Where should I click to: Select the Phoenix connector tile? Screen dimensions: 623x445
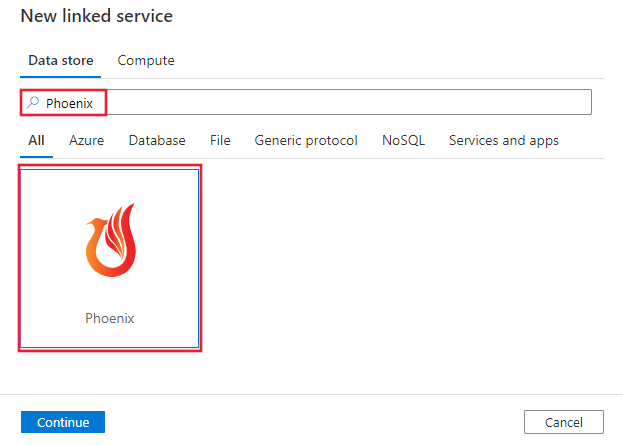(x=110, y=257)
